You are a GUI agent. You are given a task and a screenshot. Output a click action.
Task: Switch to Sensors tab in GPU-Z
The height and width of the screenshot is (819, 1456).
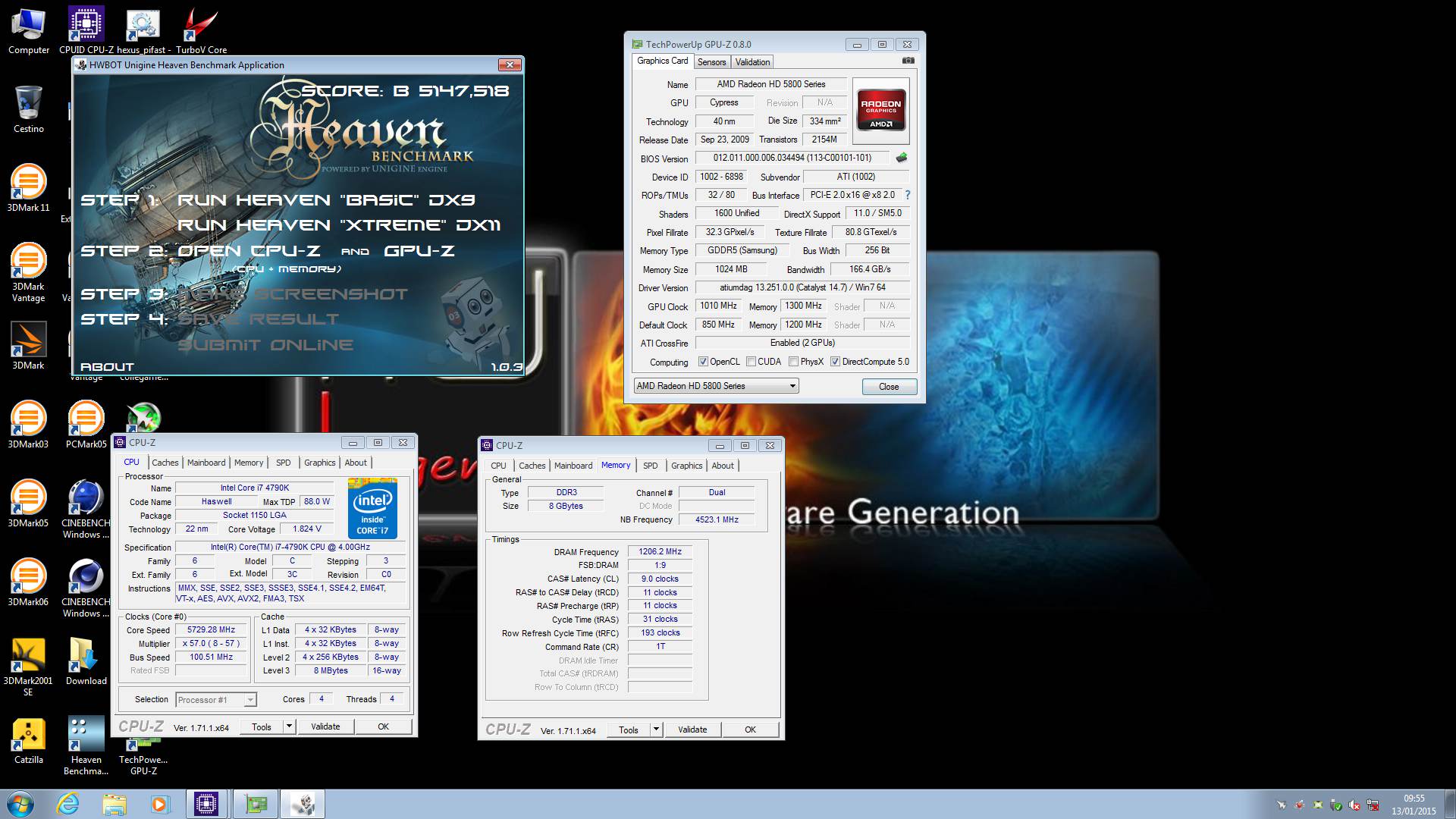[711, 62]
